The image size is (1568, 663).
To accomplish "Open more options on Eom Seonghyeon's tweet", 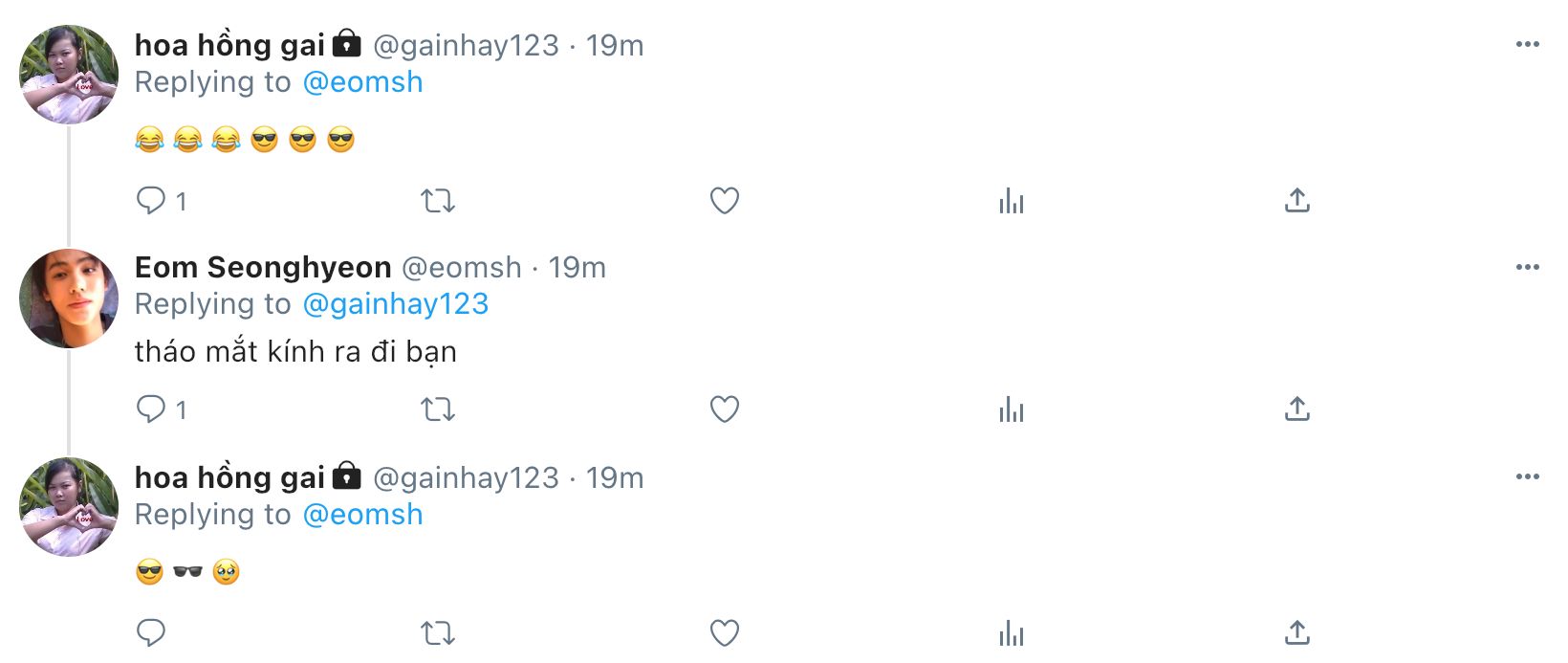I will click(x=1527, y=267).
